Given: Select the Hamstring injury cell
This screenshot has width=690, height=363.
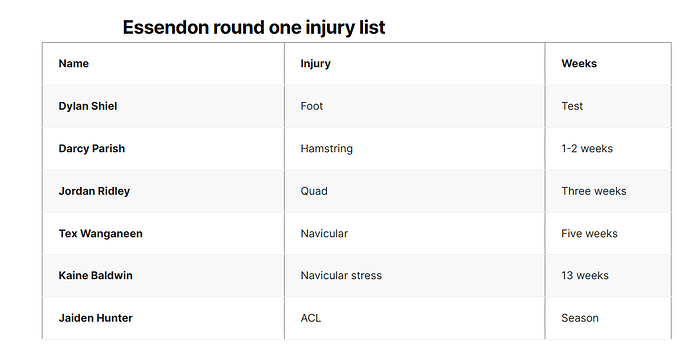Looking at the screenshot, I should [x=415, y=148].
